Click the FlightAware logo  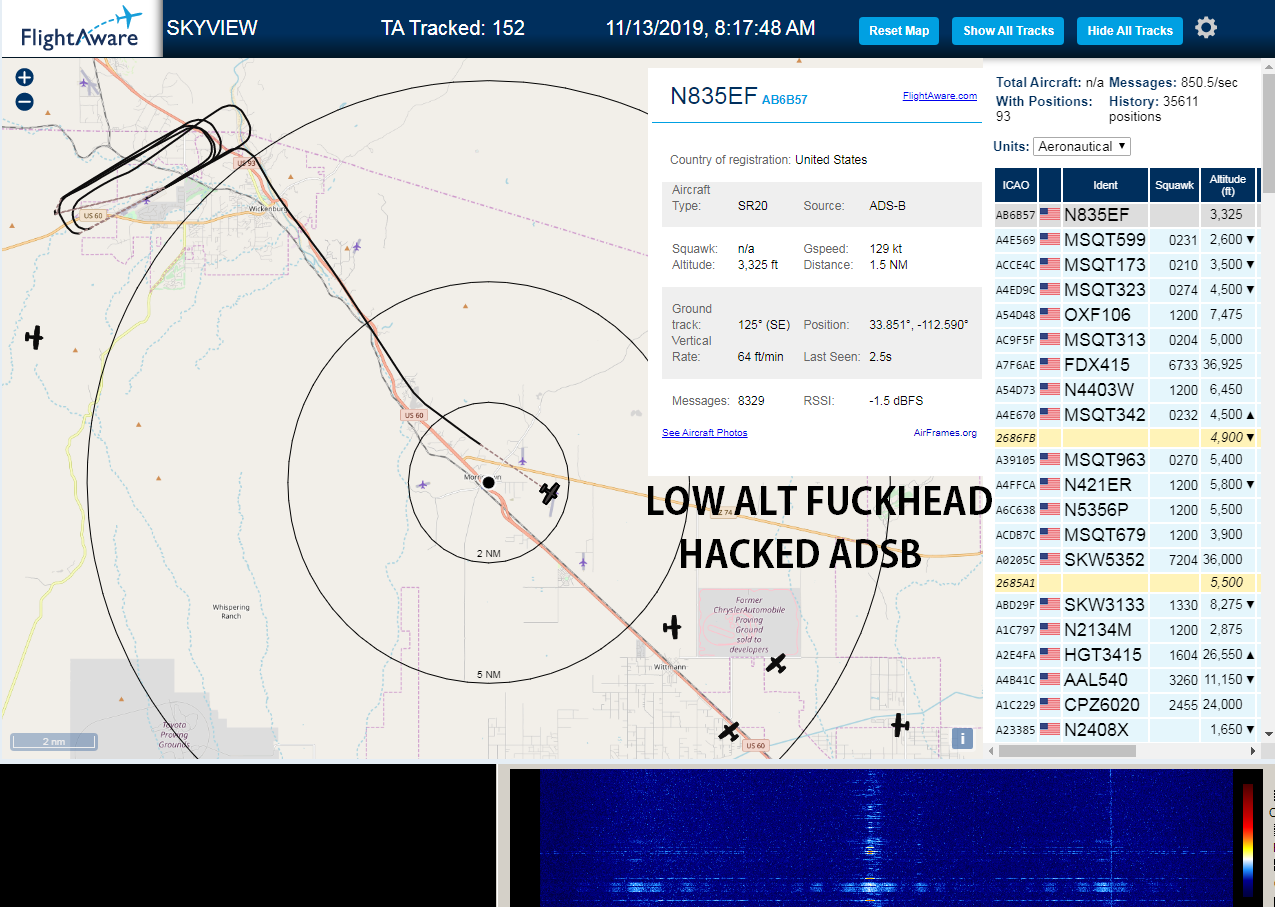[x=81, y=29]
